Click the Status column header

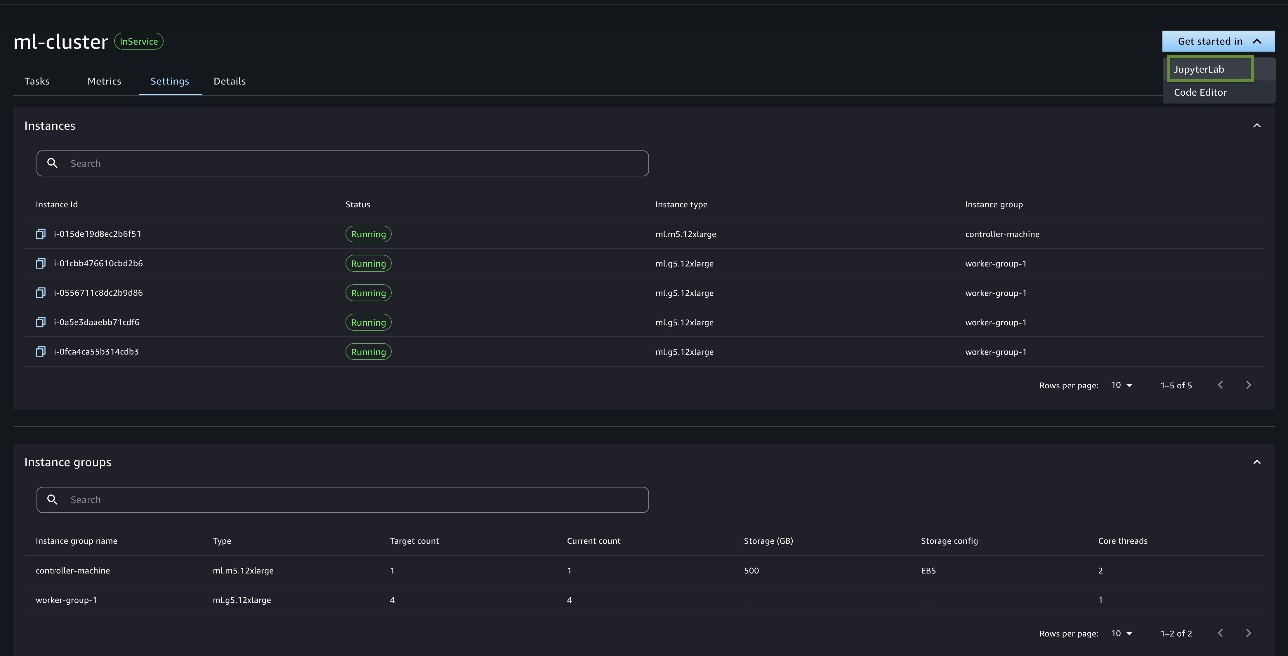click(358, 204)
